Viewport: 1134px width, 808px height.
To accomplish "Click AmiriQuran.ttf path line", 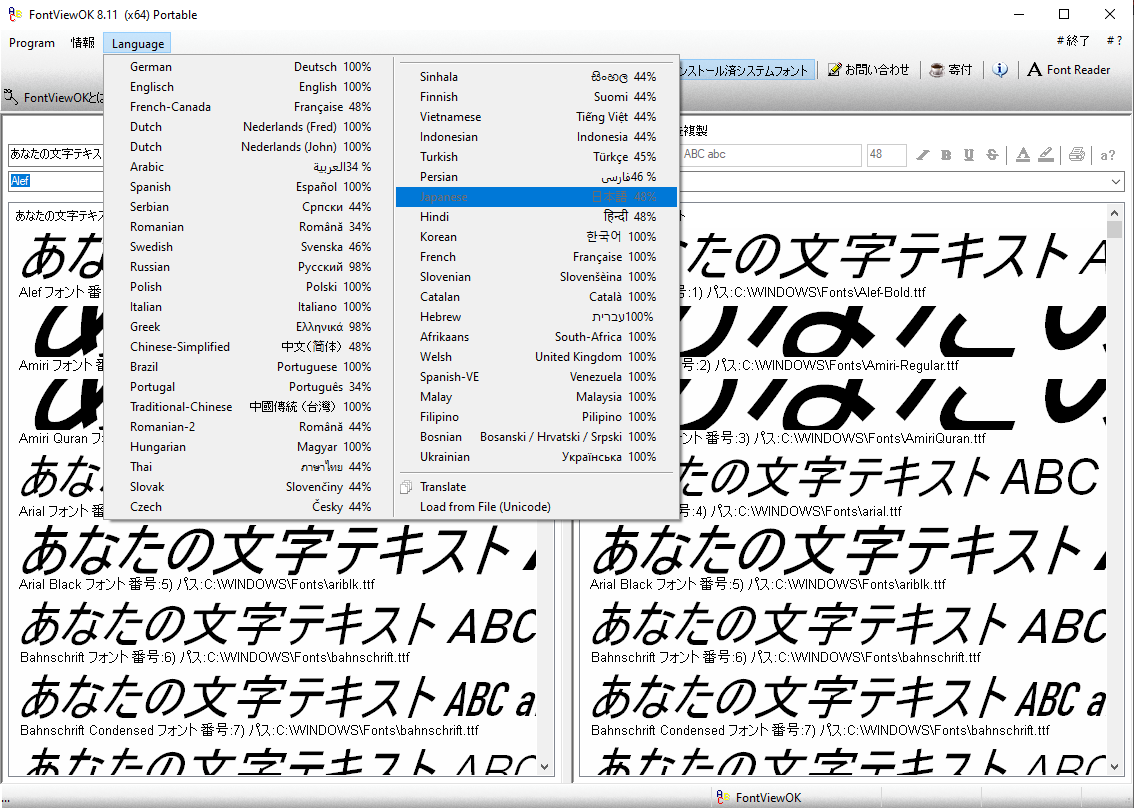I will pos(833,438).
